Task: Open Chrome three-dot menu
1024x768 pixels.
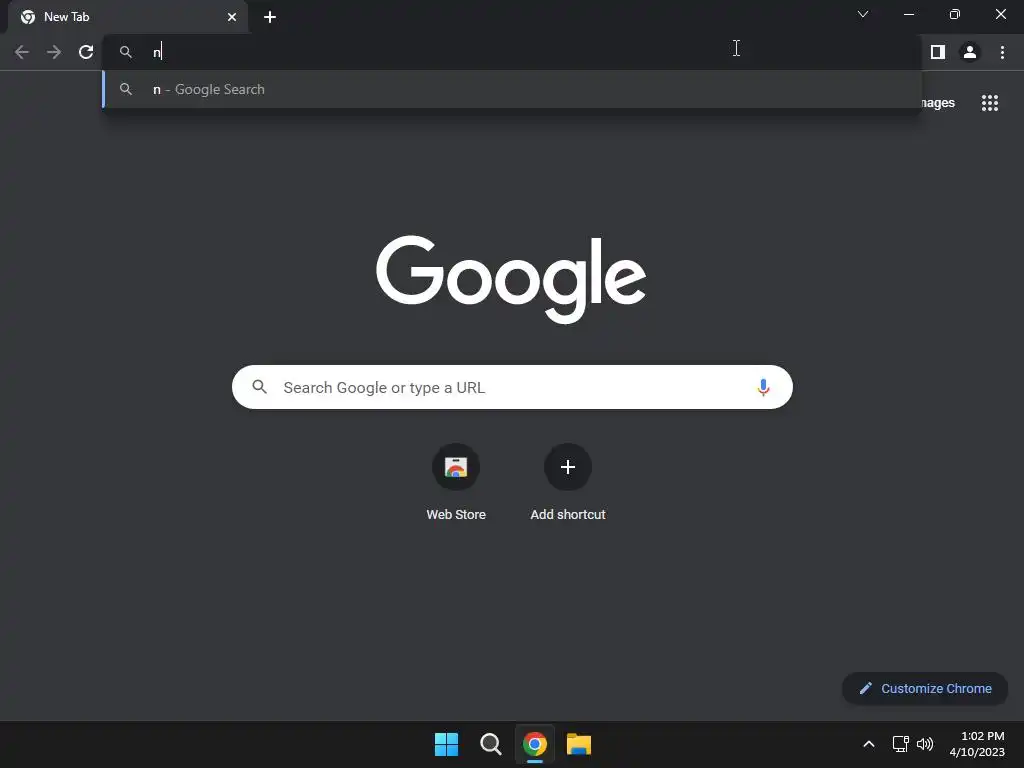Action: point(1002,52)
